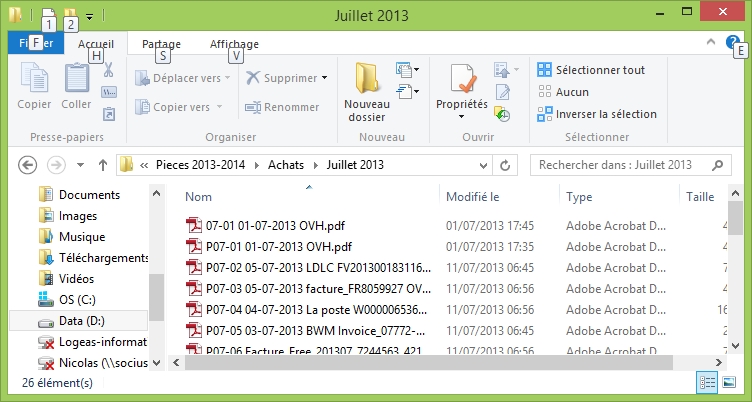The height and width of the screenshot is (402, 752).
Task: Click Sélectionner tout
Action: 599,70
